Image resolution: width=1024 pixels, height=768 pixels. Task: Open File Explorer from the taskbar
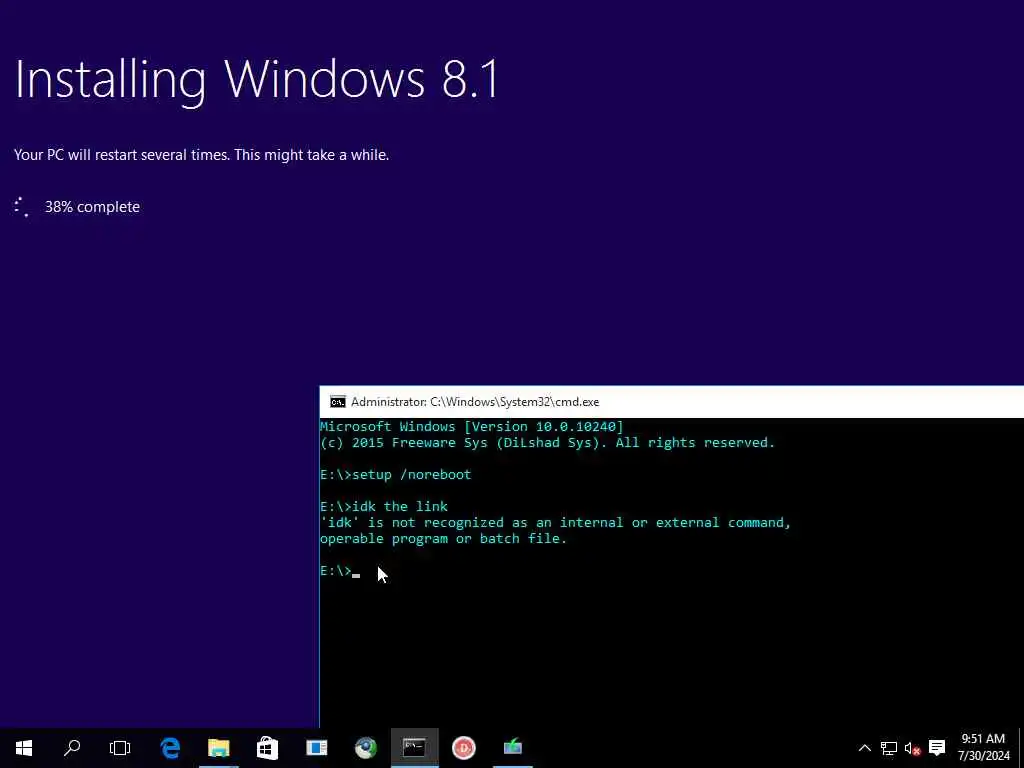(x=219, y=747)
